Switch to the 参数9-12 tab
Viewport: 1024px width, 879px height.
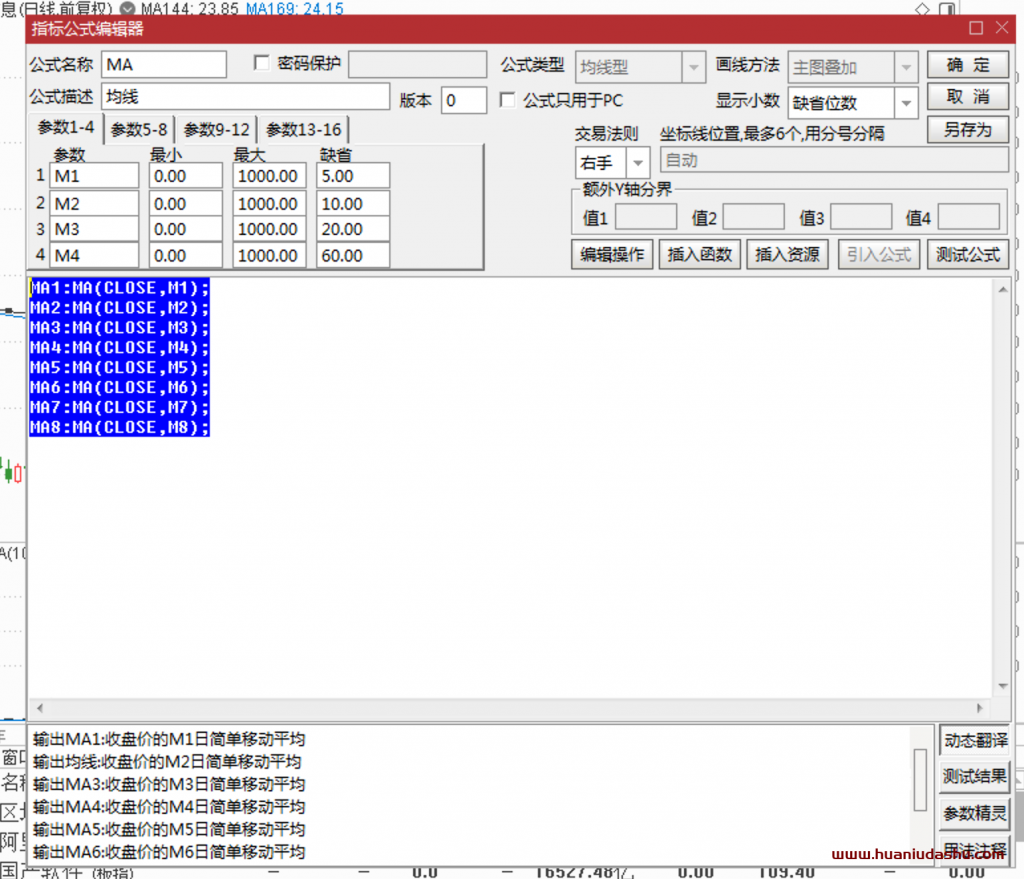click(x=216, y=130)
